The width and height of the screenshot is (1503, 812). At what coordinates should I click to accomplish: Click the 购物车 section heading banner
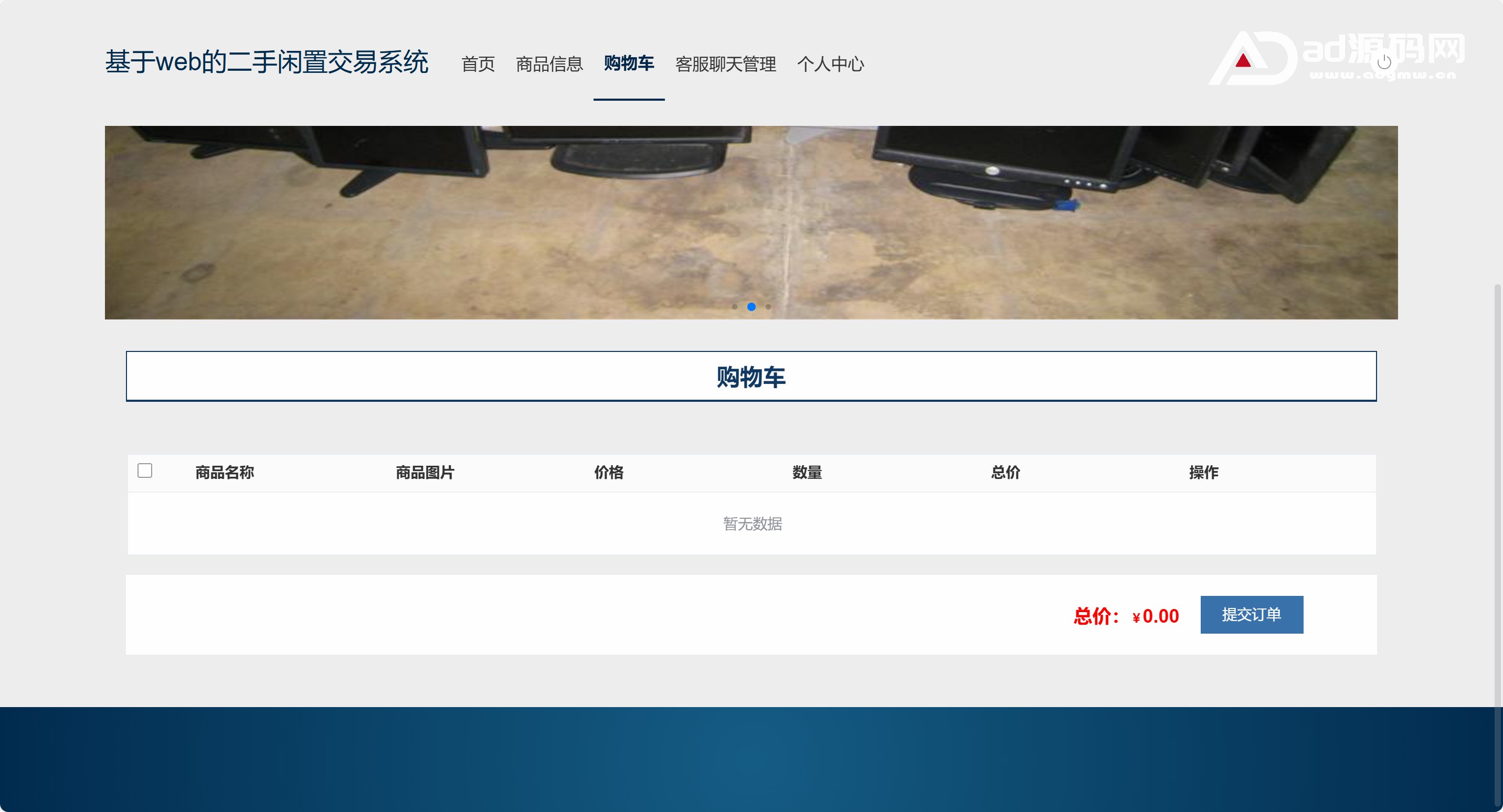[x=751, y=377]
